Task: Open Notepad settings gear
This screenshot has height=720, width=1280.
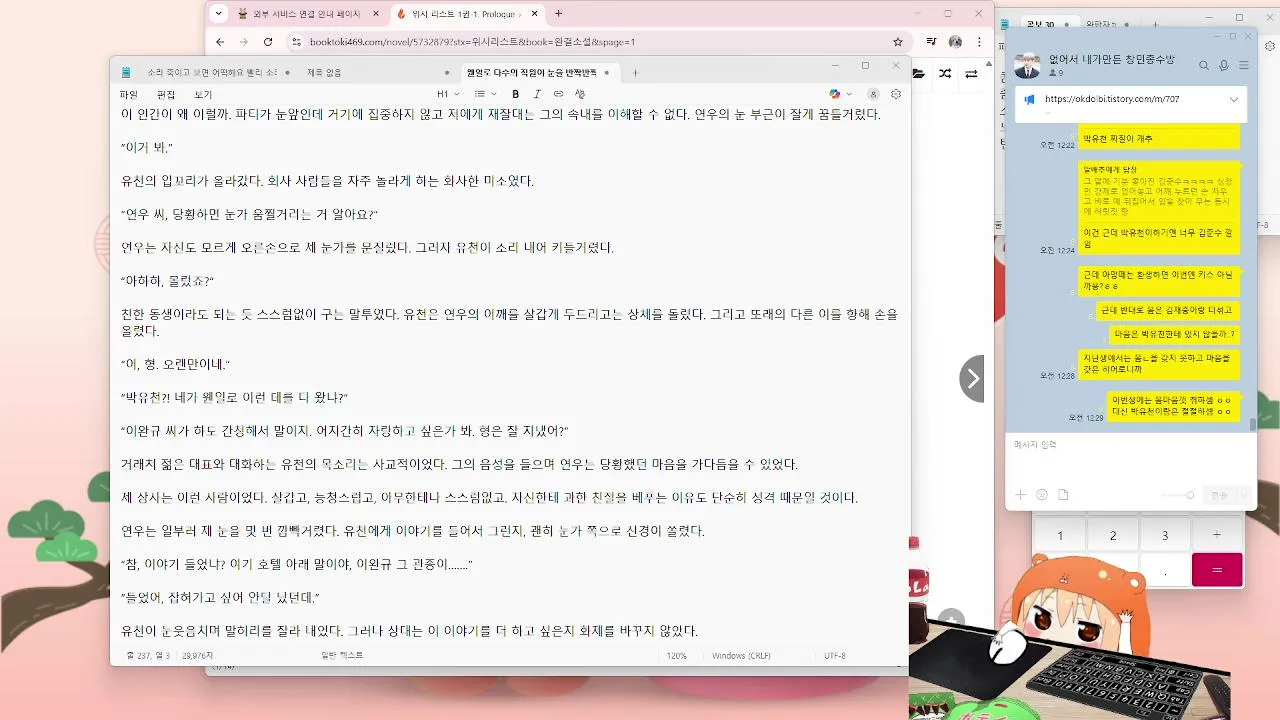Action: tap(896, 94)
